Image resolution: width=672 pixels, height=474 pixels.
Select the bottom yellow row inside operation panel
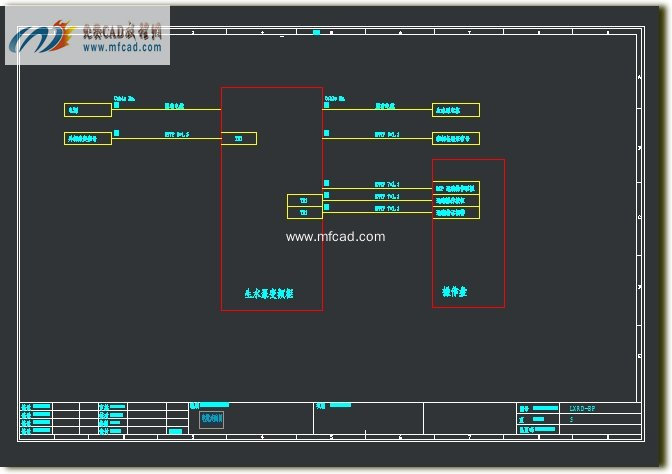click(456, 212)
